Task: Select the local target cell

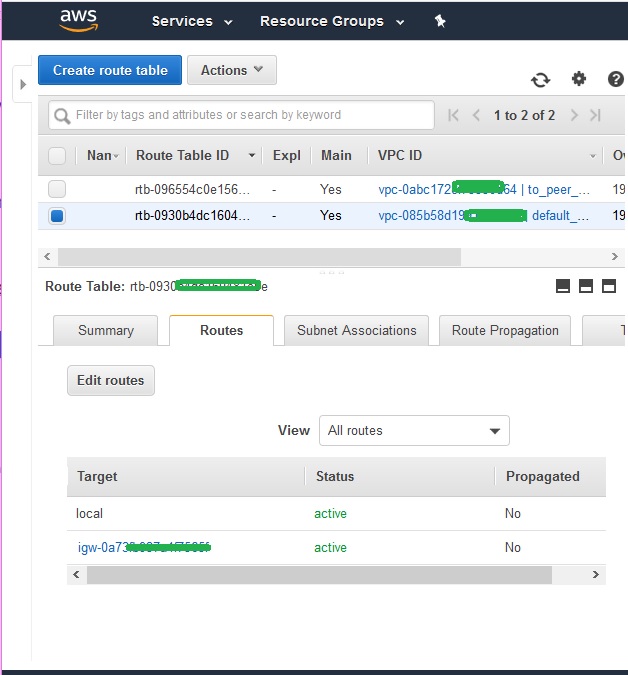Action: [89, 514]
